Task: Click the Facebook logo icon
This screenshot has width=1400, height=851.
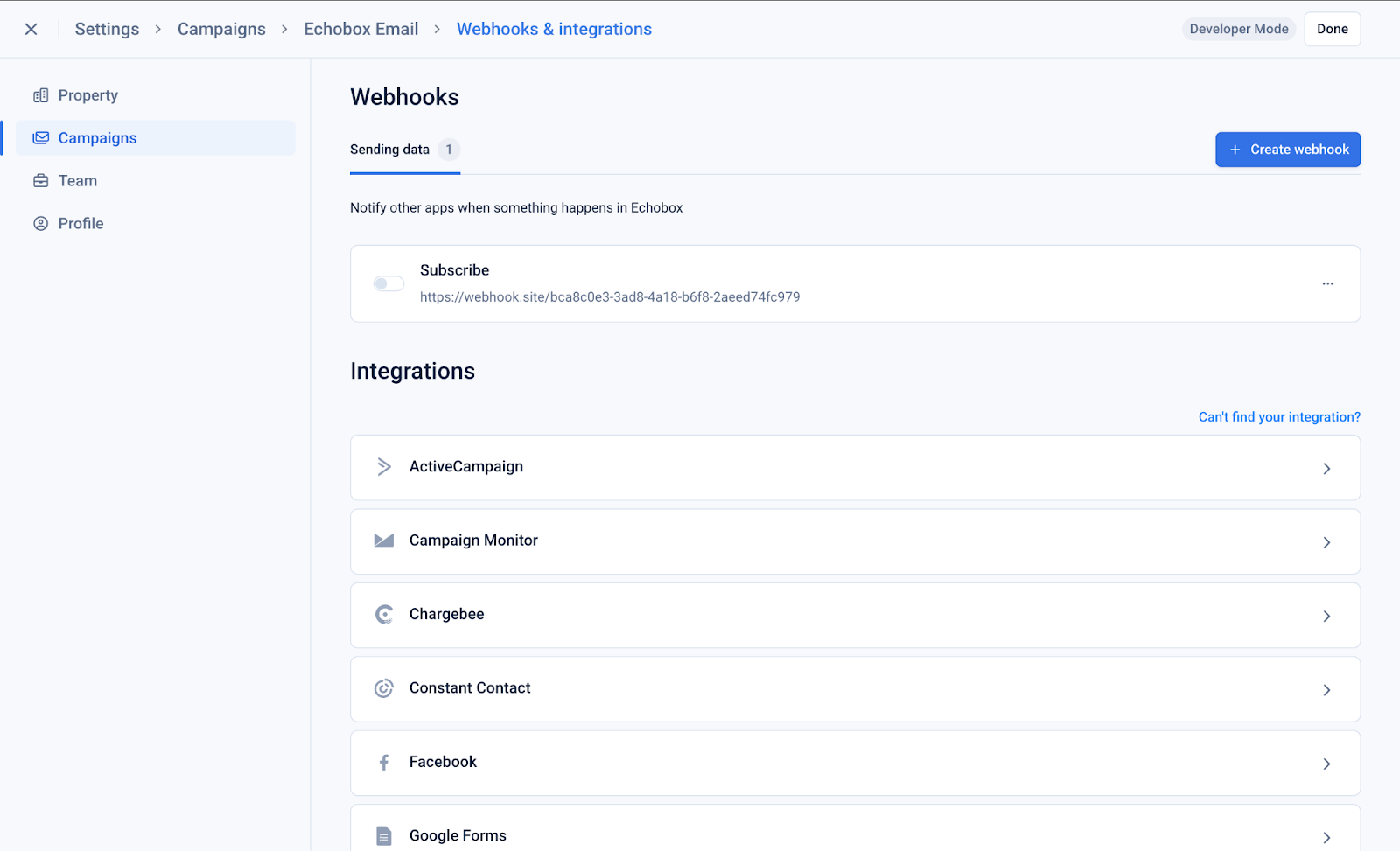Action: coord(383,763)
